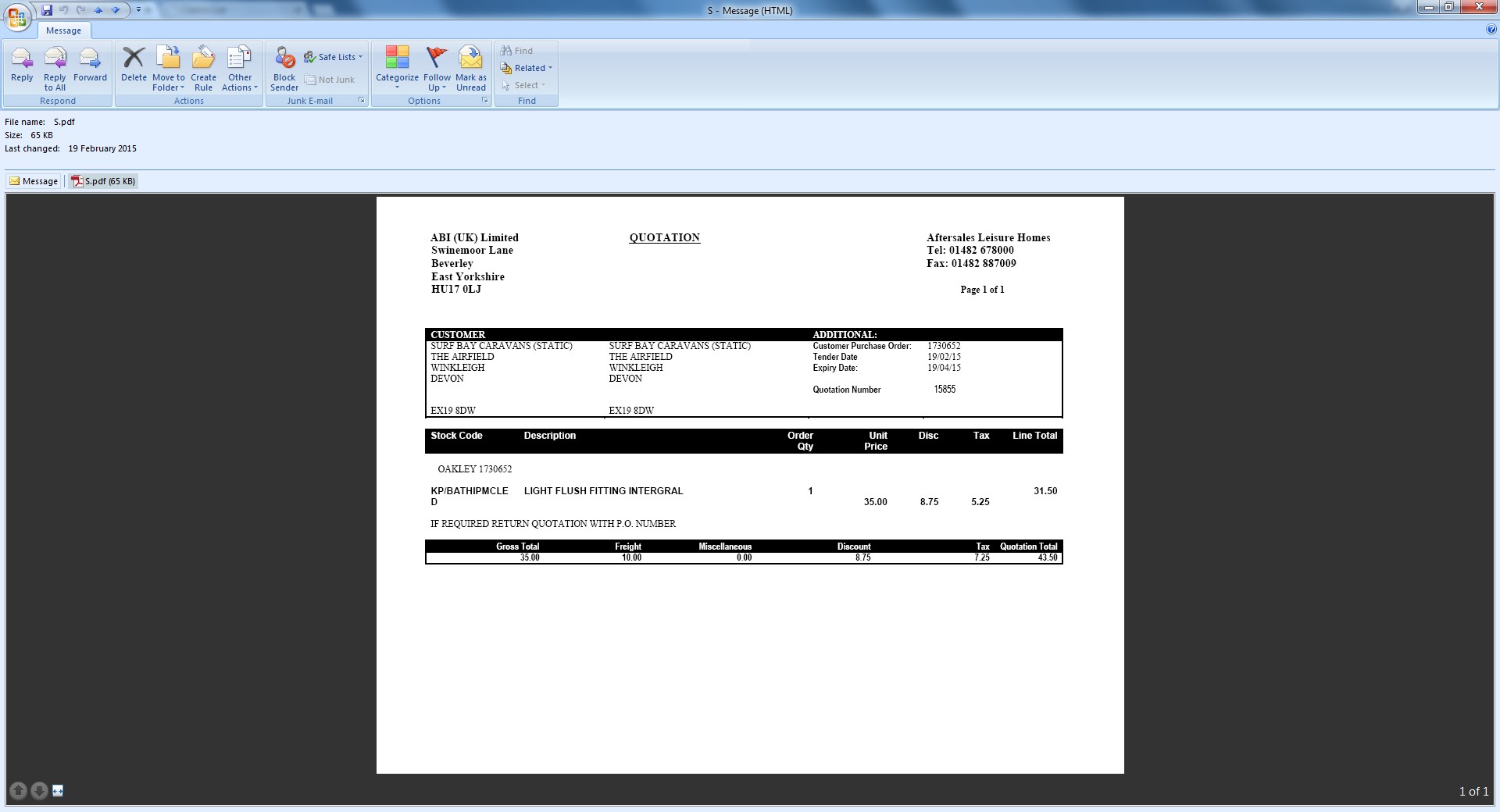
Task: Click the Redo icon in the quick access toolbar
Action: tap(81, 10)
